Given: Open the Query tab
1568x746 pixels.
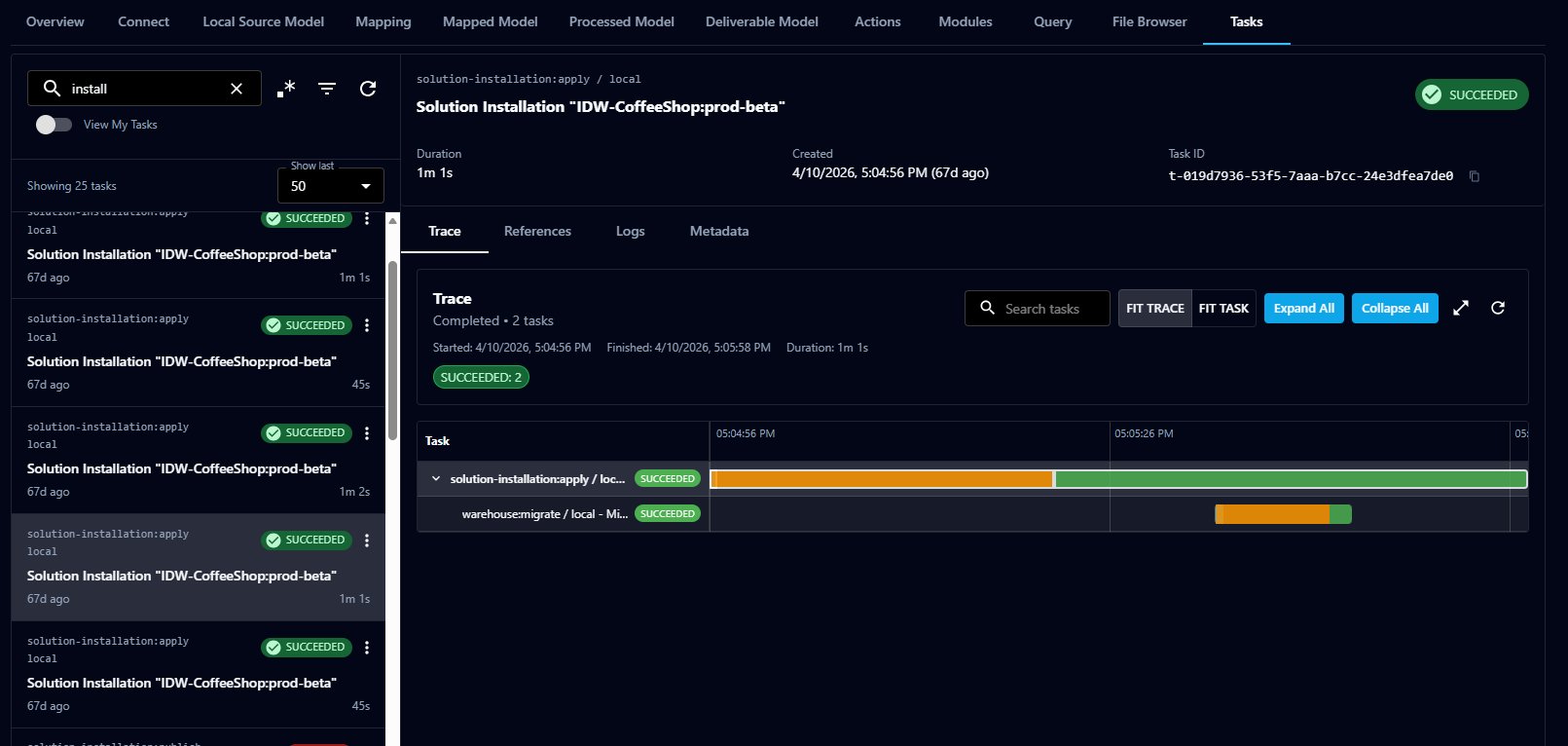Looking at the screenshot, I should pyautogui.click(x=1052, y=21).
